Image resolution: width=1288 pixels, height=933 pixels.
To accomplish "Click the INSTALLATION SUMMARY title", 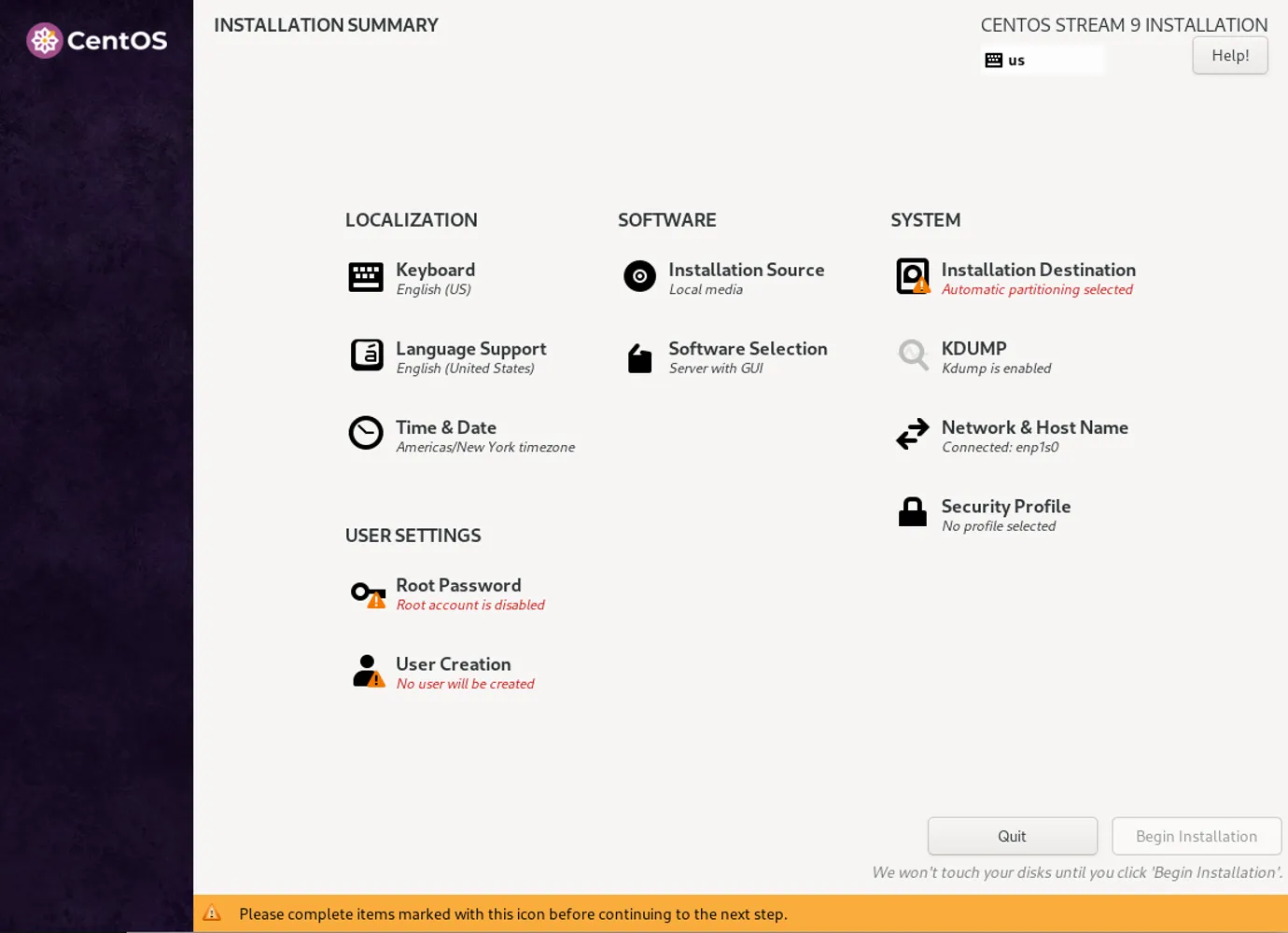I will 326,25.
